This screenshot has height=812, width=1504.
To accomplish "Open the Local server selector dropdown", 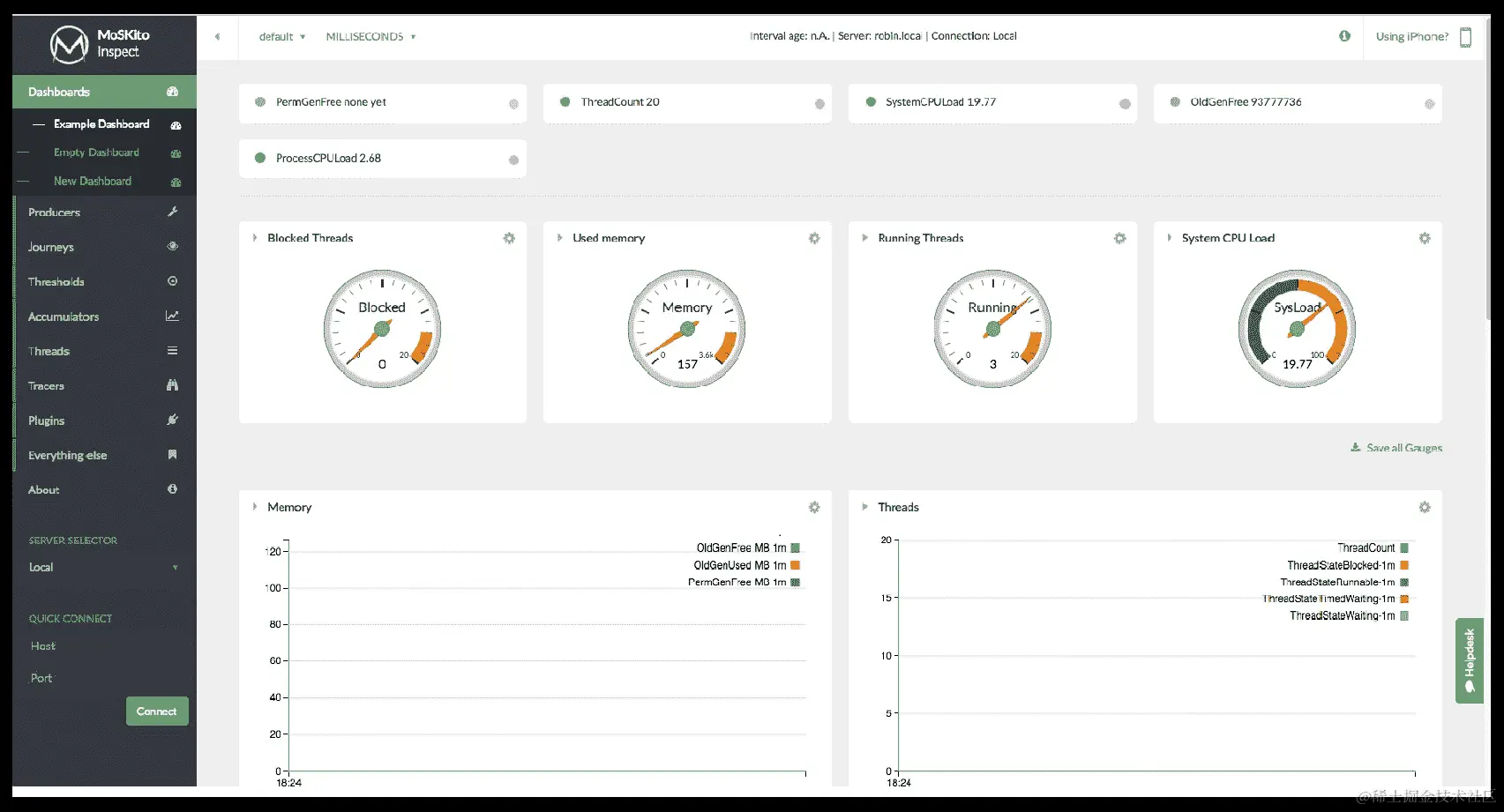I will click(103, 567).
